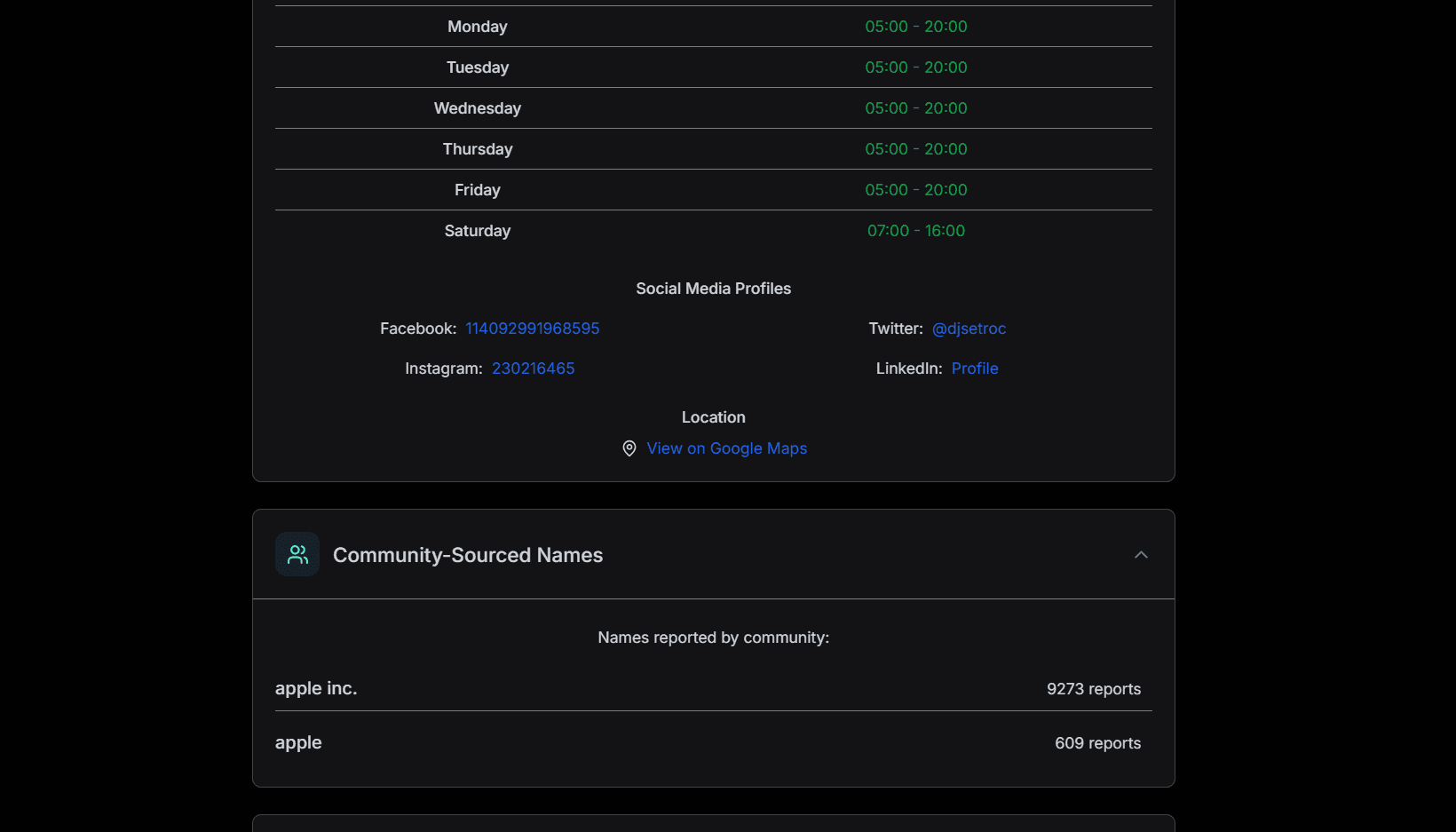Click the 'LinkedIn:' label
Viewport: 1456px width, 832px height.
[x=909, y=368]
